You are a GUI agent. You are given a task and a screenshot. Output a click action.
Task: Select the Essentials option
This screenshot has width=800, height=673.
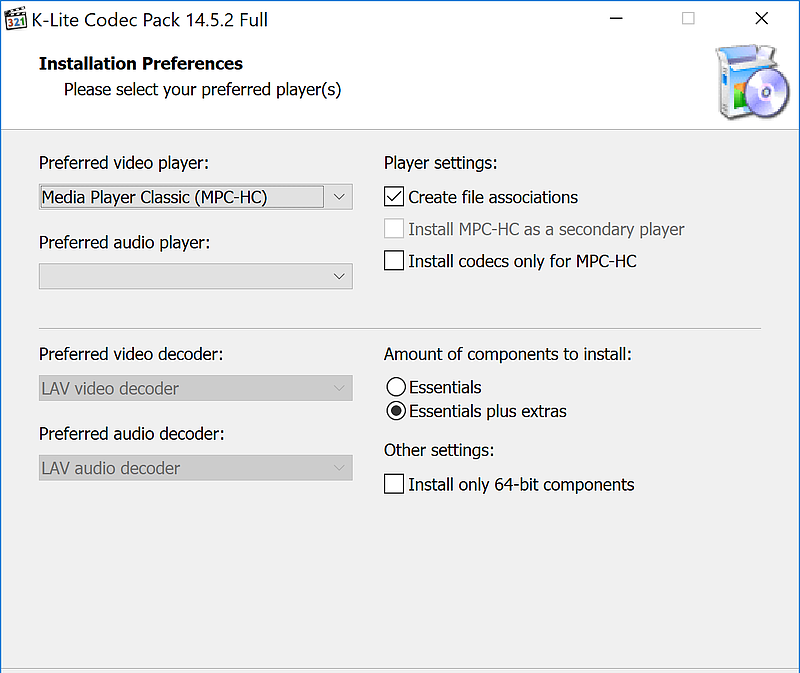click(x=396, y=387)
